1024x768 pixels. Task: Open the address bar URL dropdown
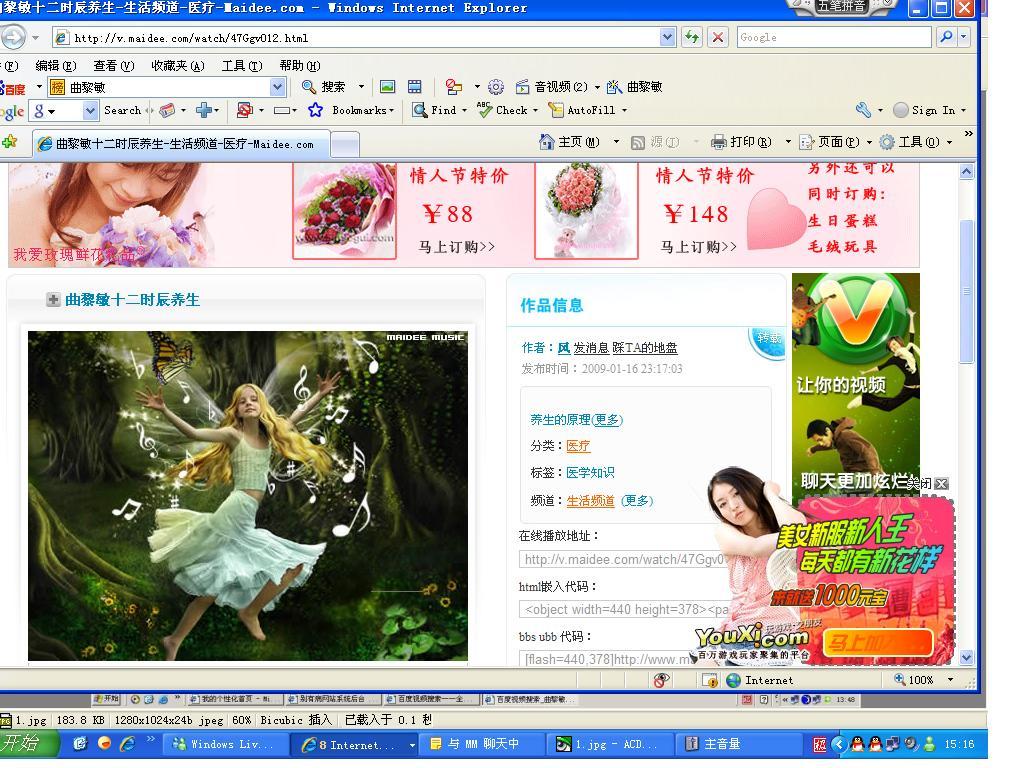coord(668,37)
